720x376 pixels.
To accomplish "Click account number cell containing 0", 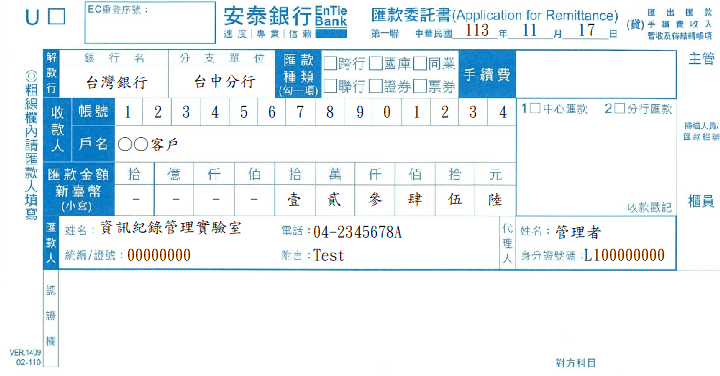I will pyautogui.click(x=387, y=112).
